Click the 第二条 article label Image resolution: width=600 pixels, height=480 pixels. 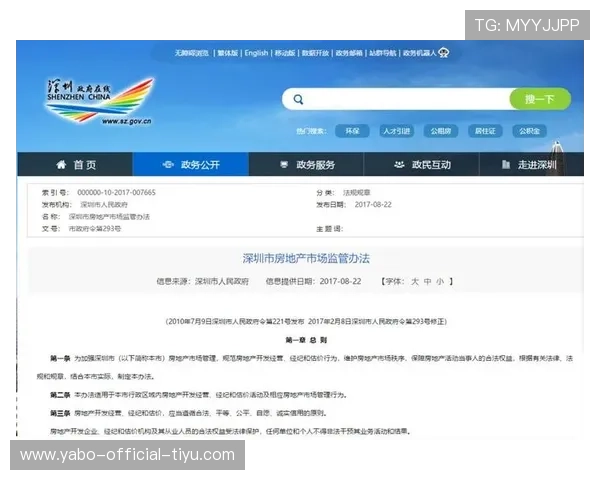[60, 395]
